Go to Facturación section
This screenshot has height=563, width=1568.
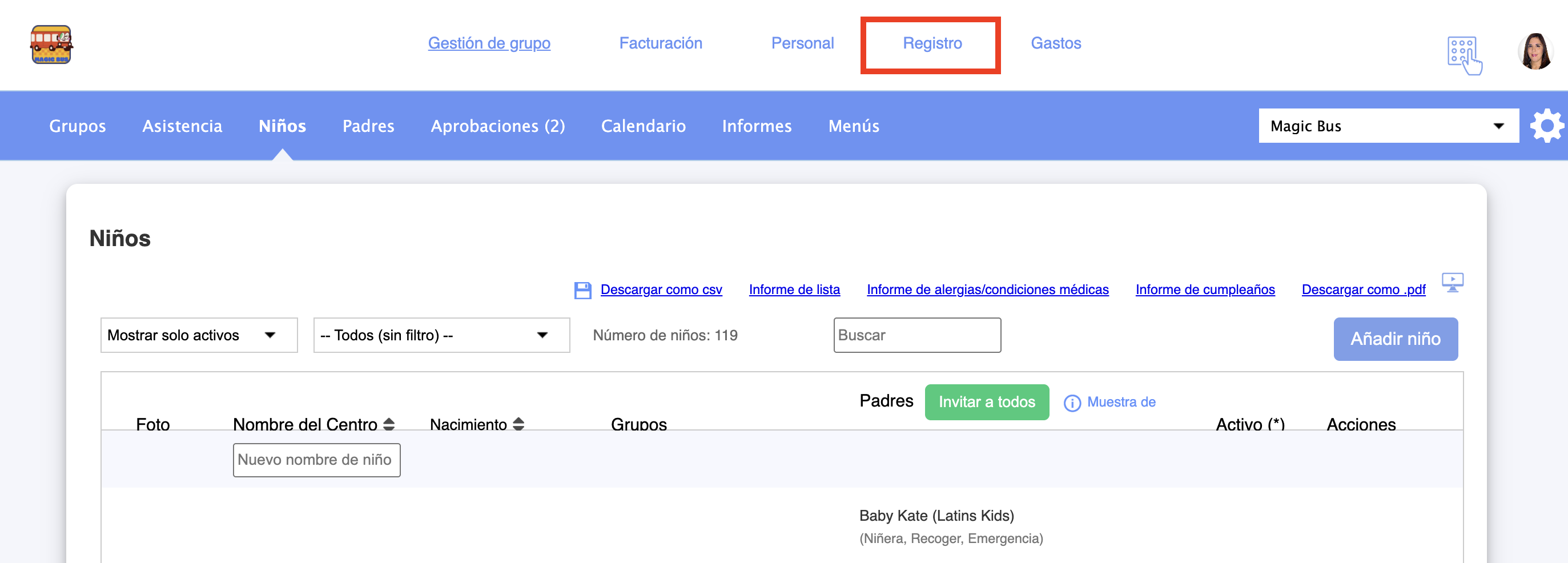[661, 43]
